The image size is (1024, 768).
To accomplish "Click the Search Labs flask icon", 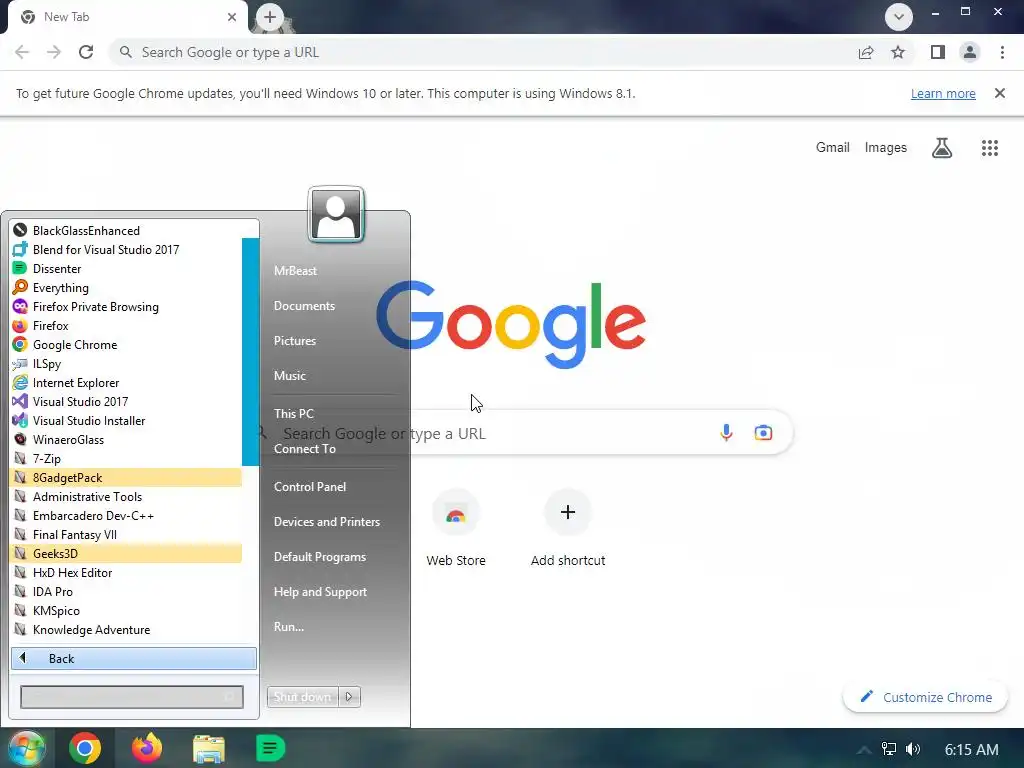I will (x=942, y=148).
